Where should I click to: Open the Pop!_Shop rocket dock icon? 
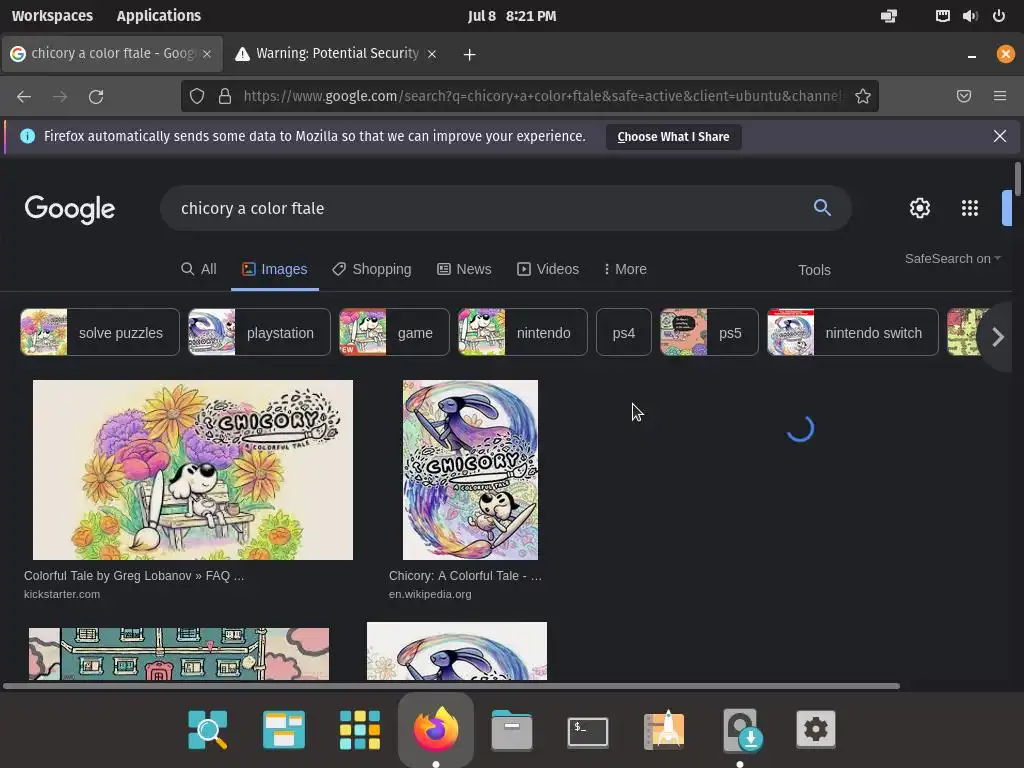tap(664, 729)
